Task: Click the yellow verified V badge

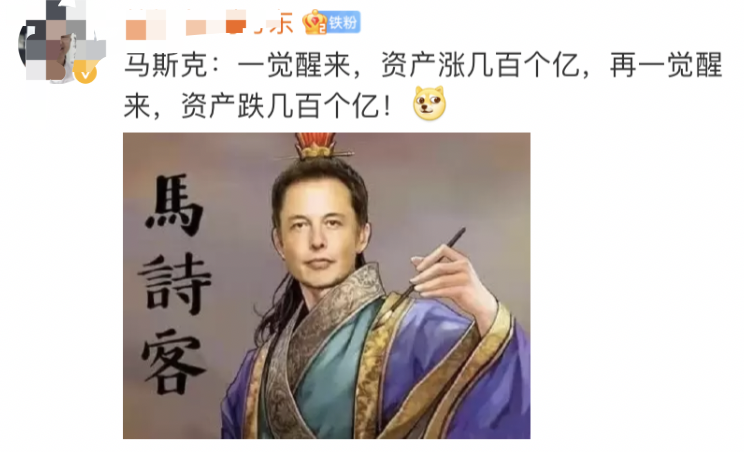Action: (x=85, y=73)
